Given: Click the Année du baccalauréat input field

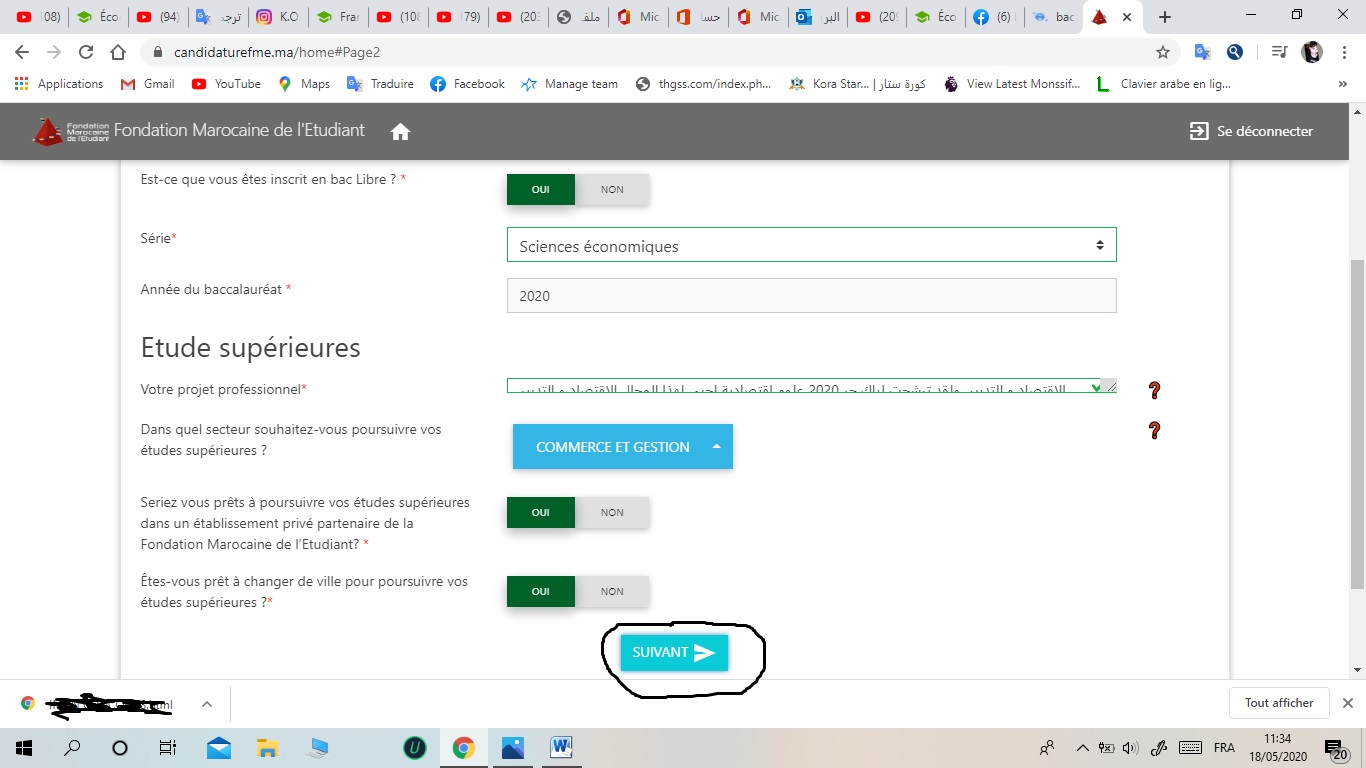Looking at the screenshot, I should pyautogui.click(x=811, y=296).
